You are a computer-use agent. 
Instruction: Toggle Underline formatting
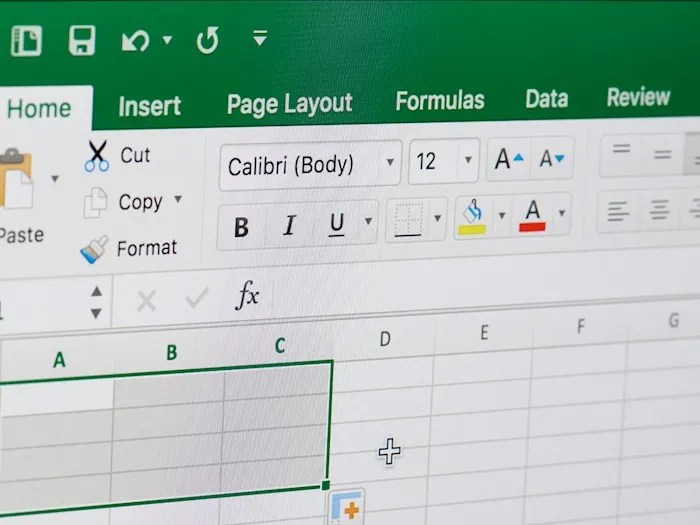(337, 223)
